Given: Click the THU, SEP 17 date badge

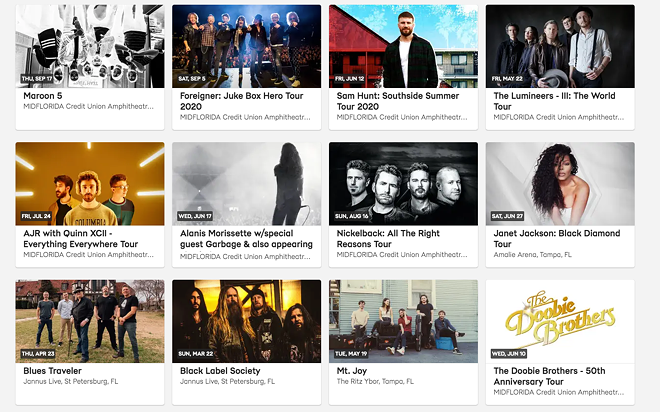Looking at the screenshot, I should tap(37, 79).
